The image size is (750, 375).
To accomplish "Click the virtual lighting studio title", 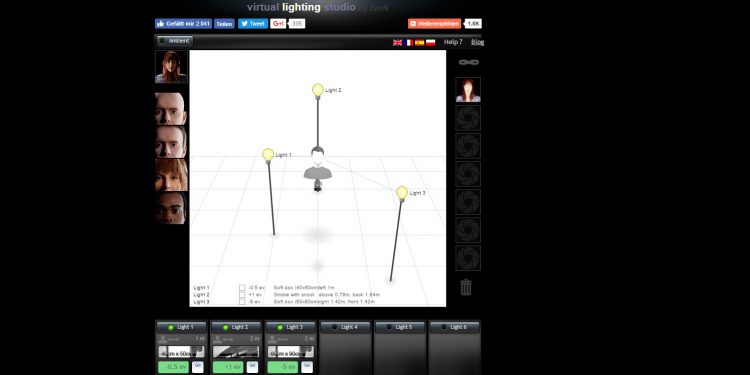I will (301, 7).
